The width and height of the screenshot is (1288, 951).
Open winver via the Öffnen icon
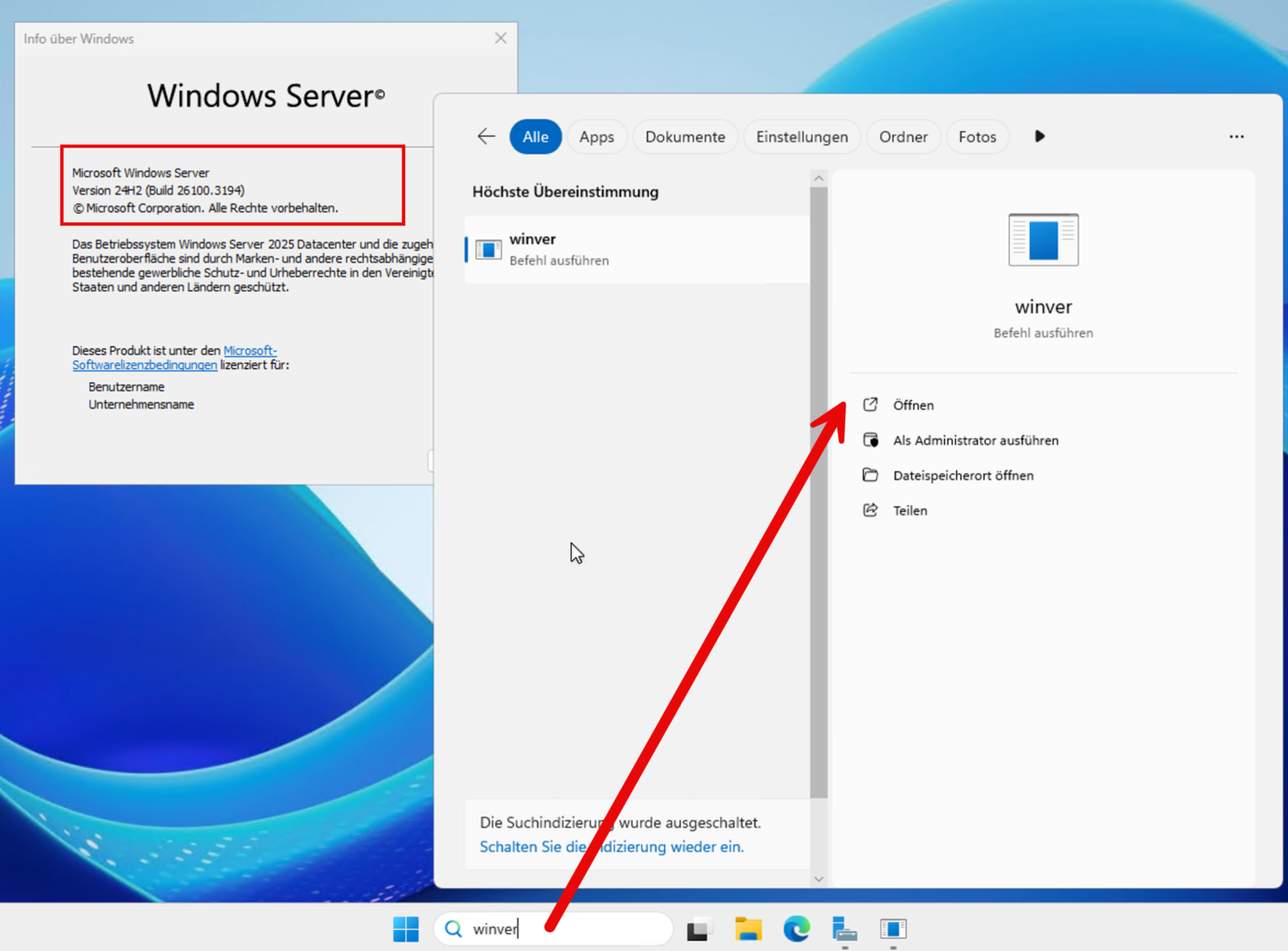[913, 405]
